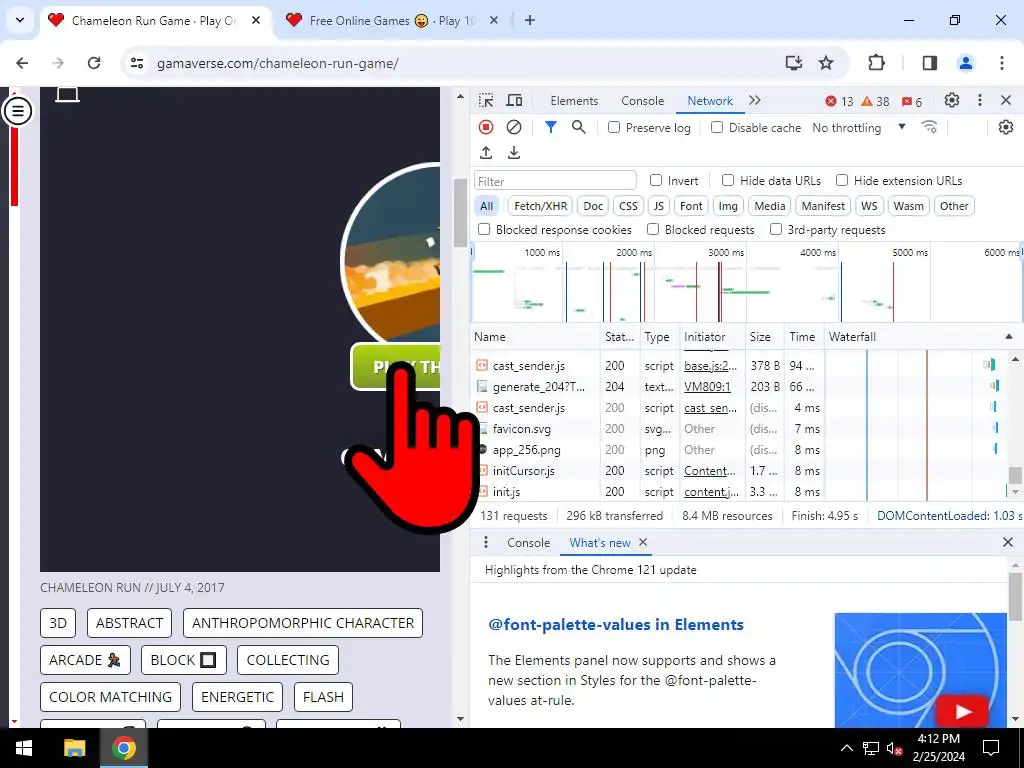Install app icon in address bar

pyautogui.click(x=793, y=63)
